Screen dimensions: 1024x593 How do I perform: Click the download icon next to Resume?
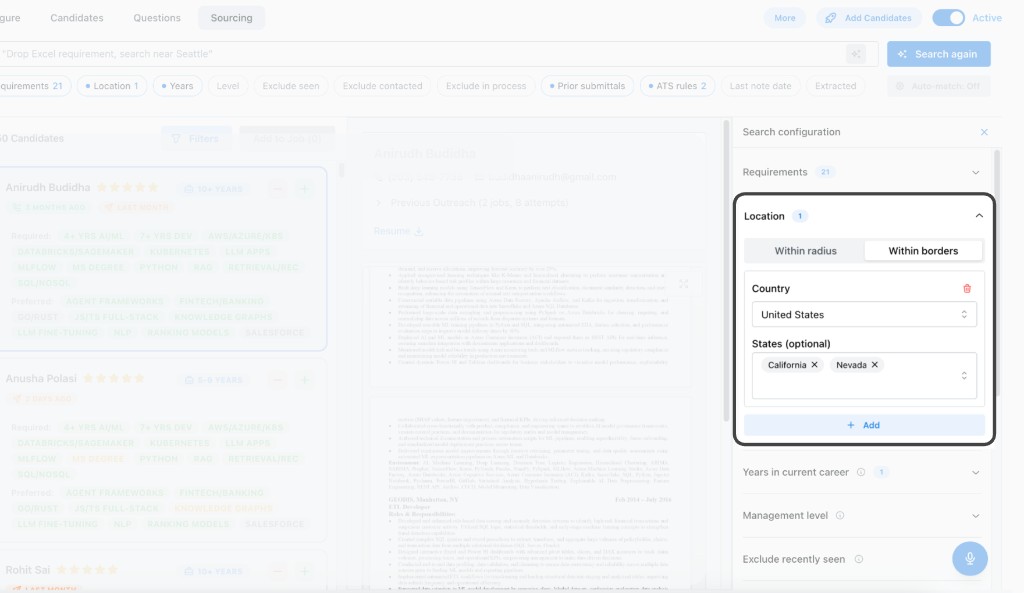(x=419, y=231)
